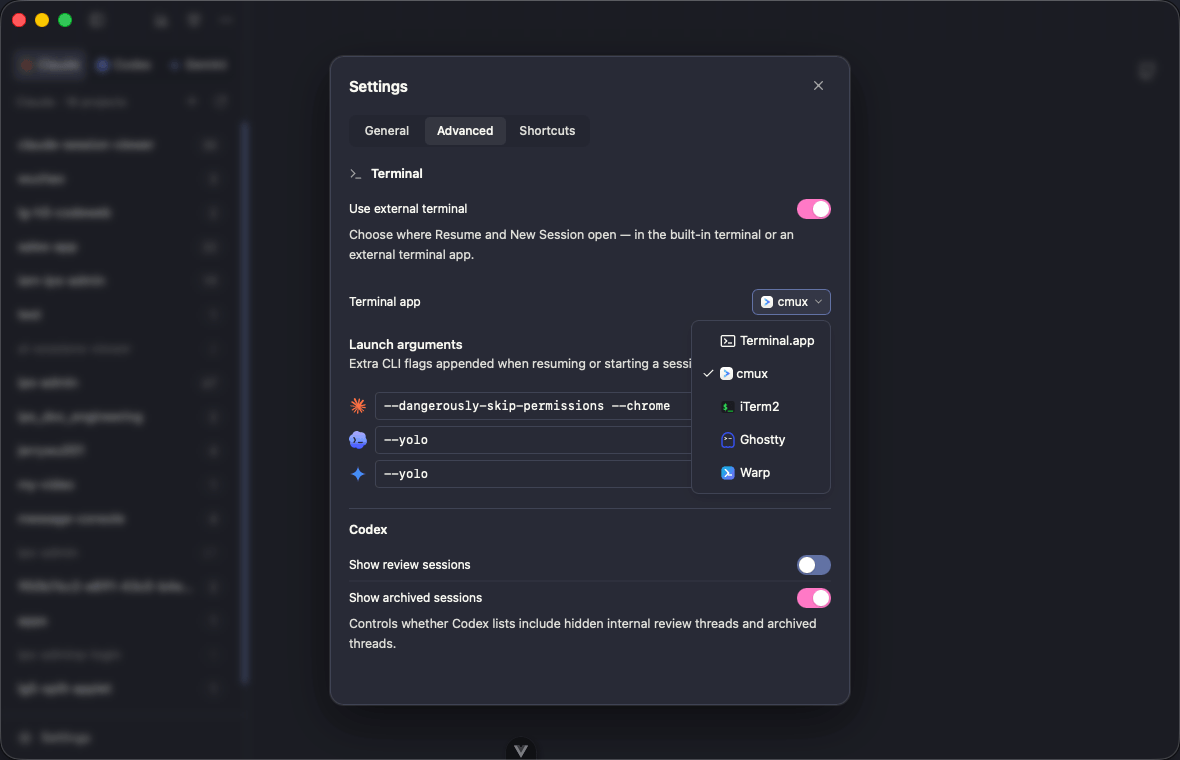Viewport: 1180px width, 760px height.
Task: Edit the Gemini --yolo arguments field
Action: pyautogui.click(x=533, y=474)
